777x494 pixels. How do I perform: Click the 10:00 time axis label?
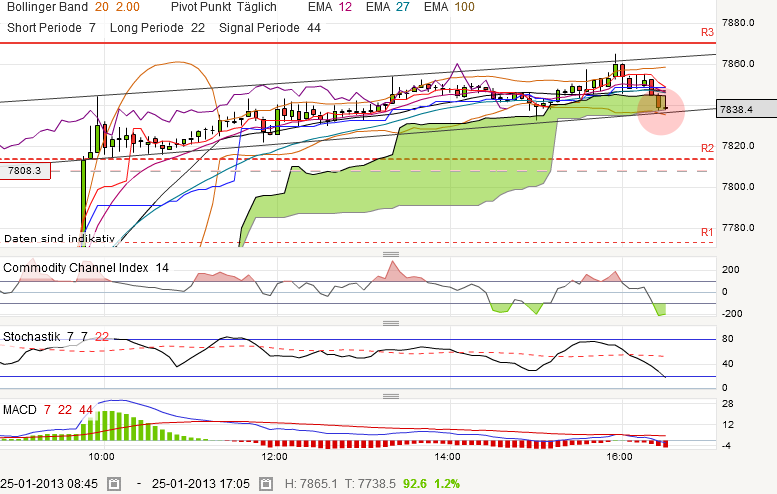tap(102, 457)
